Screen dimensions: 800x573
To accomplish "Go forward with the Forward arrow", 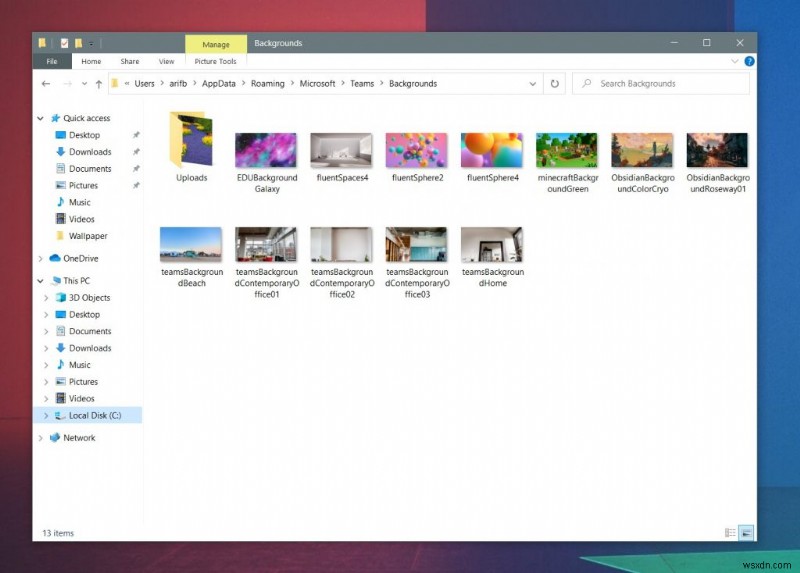I will point(67,84).
